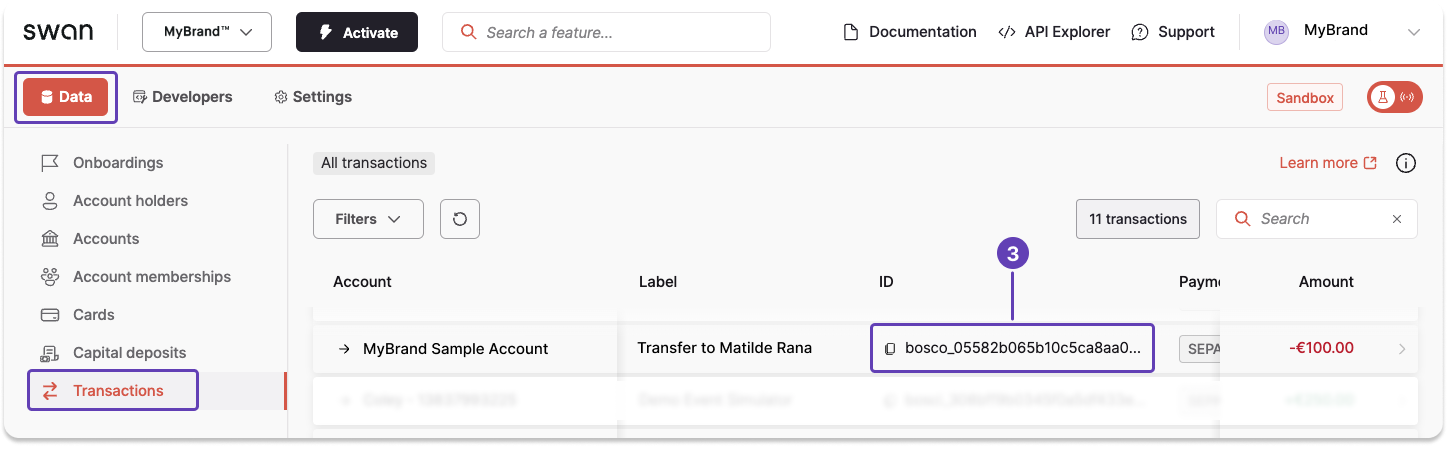
Task: Click the Account column header
Action: coord(362,282)
